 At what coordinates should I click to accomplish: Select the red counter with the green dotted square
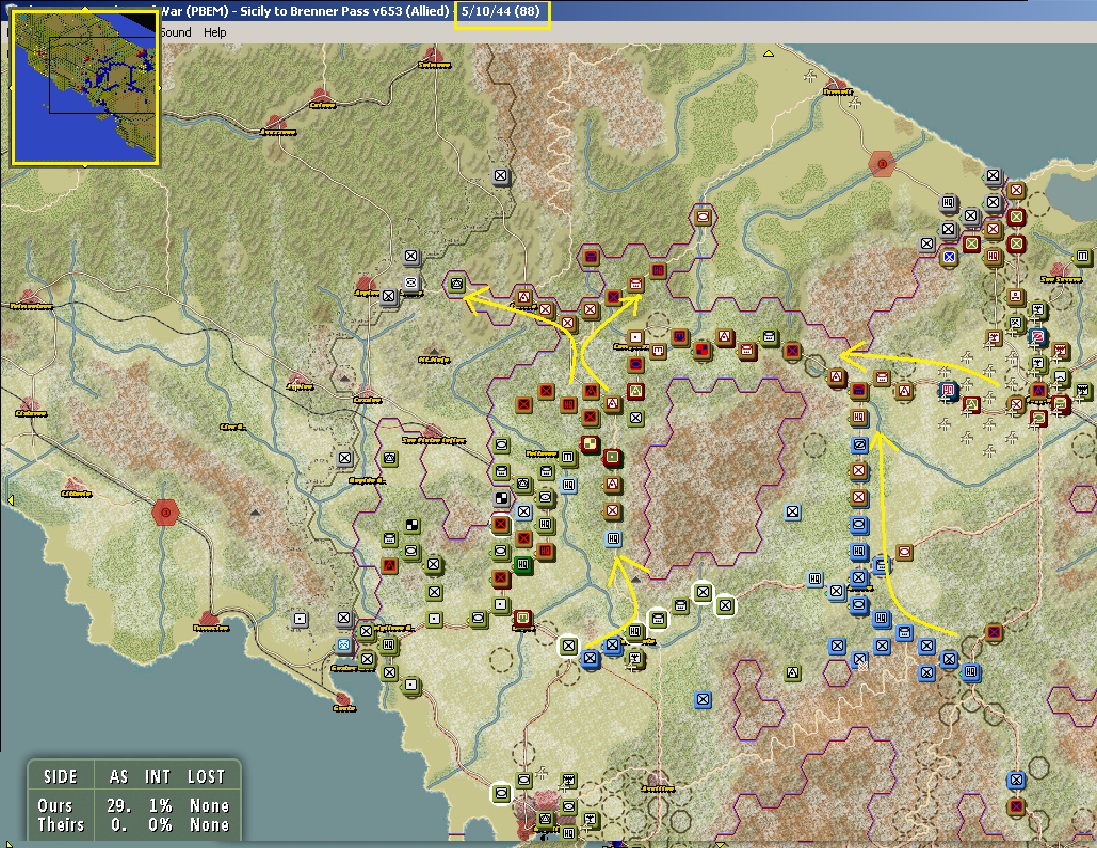tap(613, 457)
